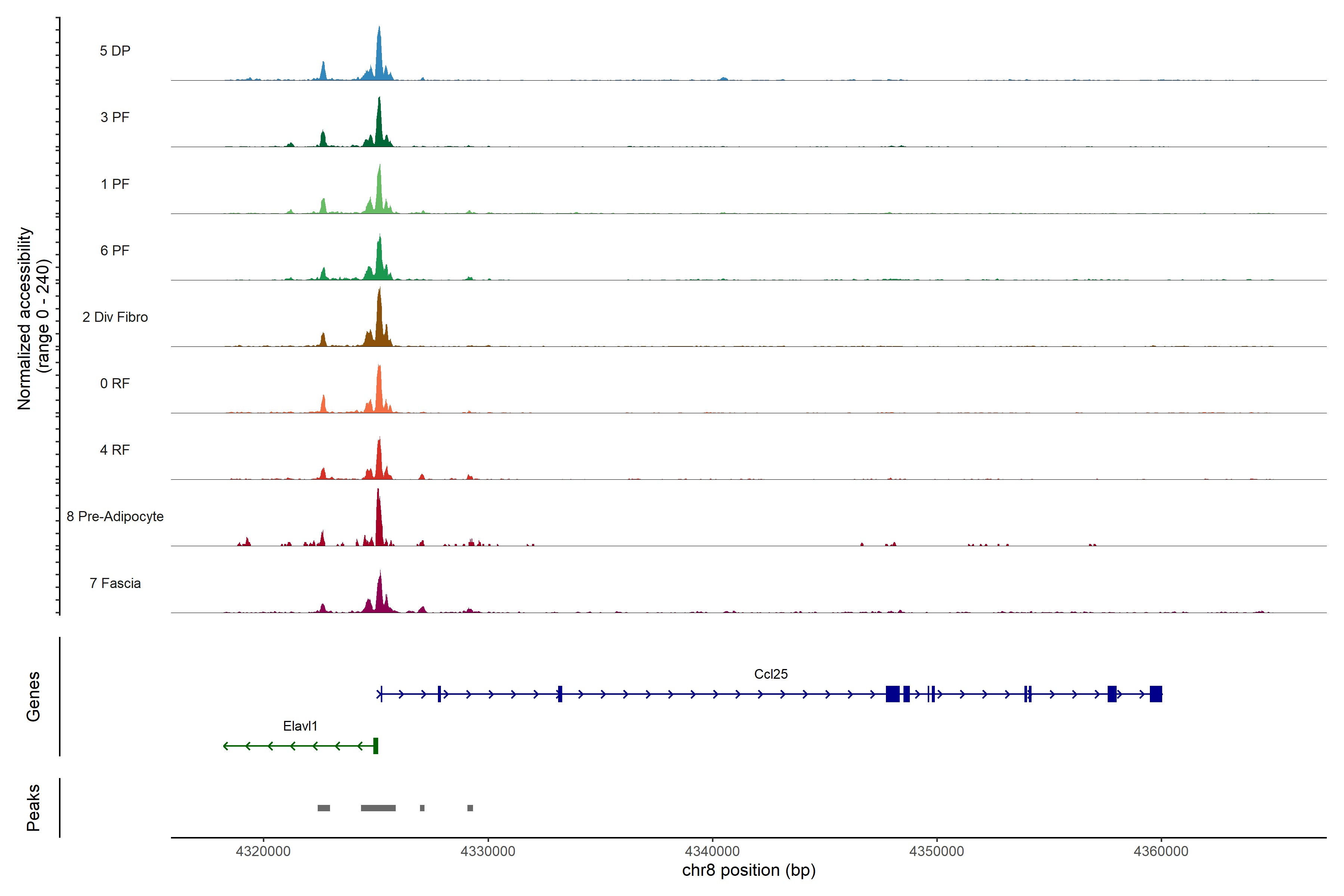Click the Elavl1 gene name label
Image resolution: width=1344 pixels, height=896 pixels.
pyautogui.click(x=300, y=726)
